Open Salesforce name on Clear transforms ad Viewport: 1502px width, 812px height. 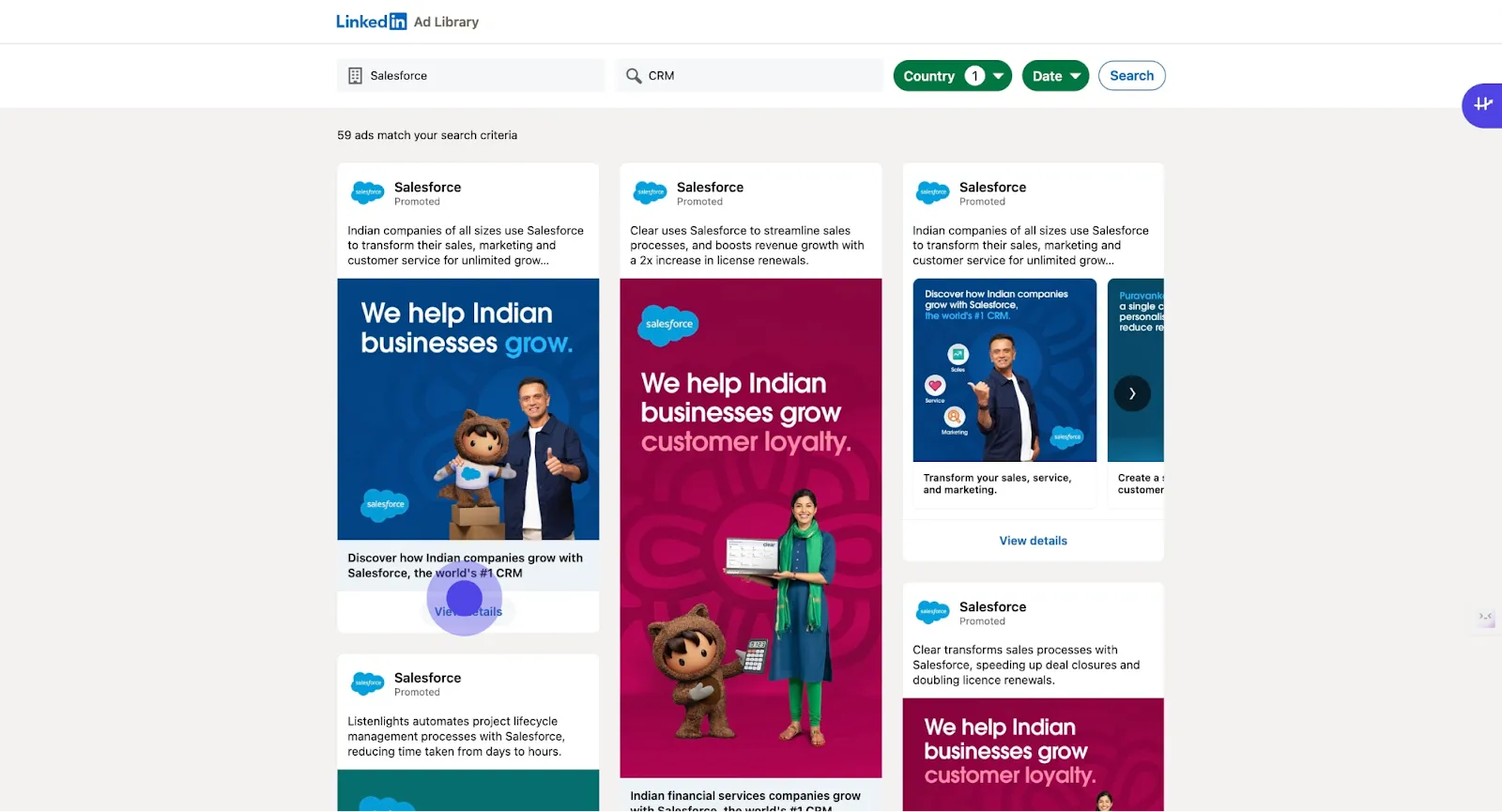[992, 606]
